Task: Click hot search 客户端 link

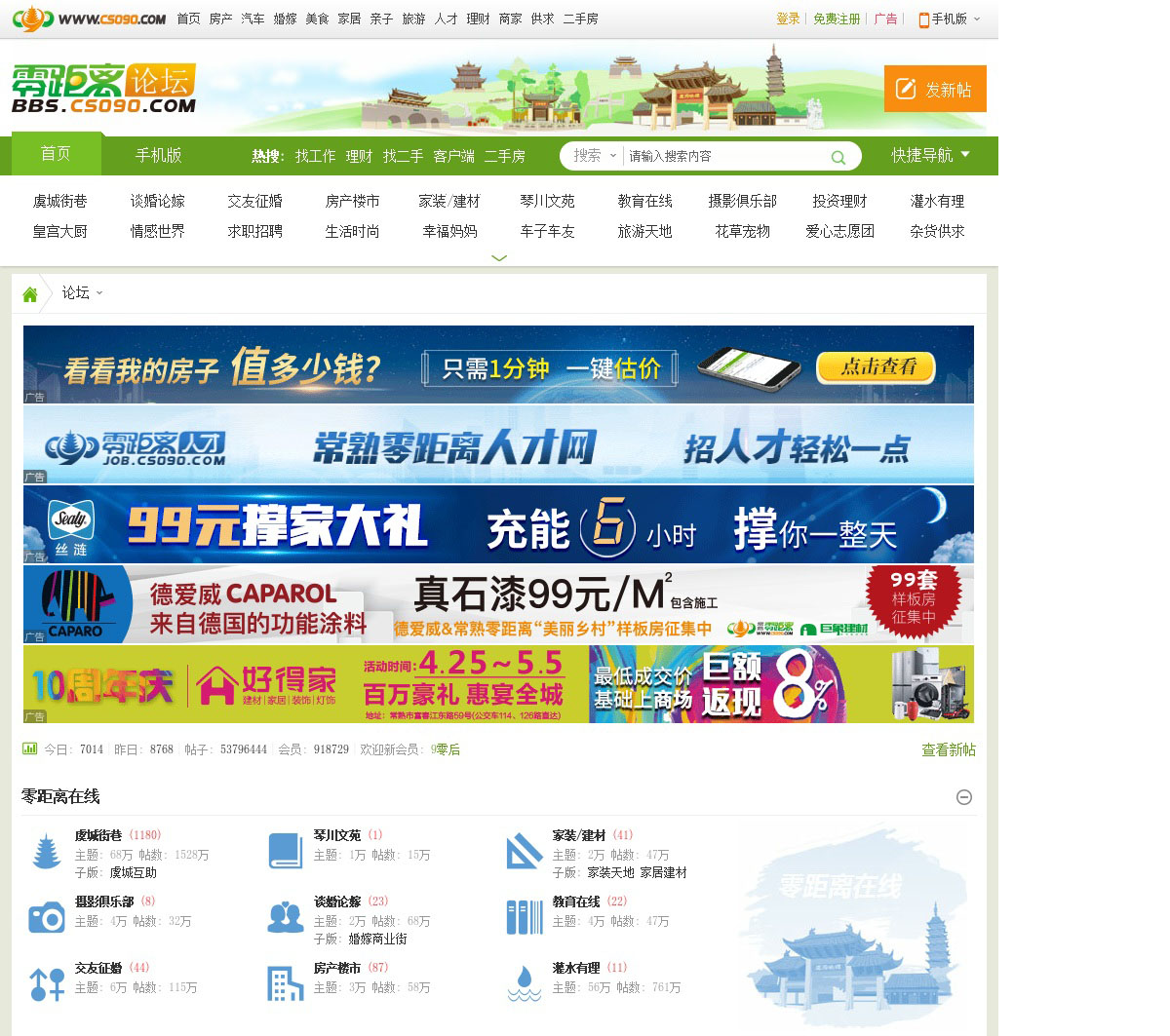Action: [453, 156]
